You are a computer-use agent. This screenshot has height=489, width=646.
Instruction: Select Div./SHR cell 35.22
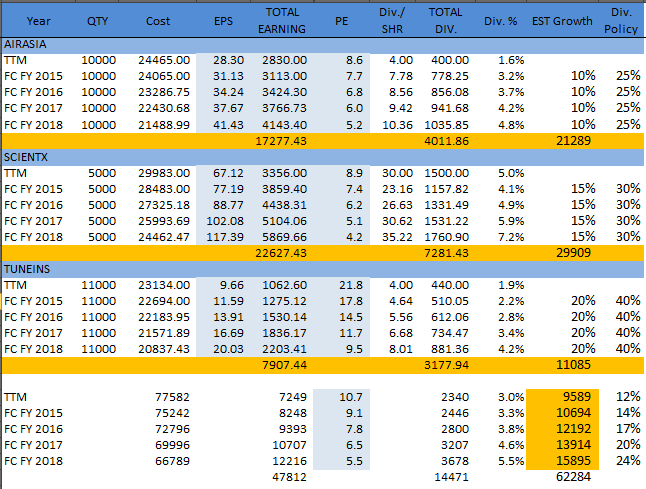(x=398, y=237)
